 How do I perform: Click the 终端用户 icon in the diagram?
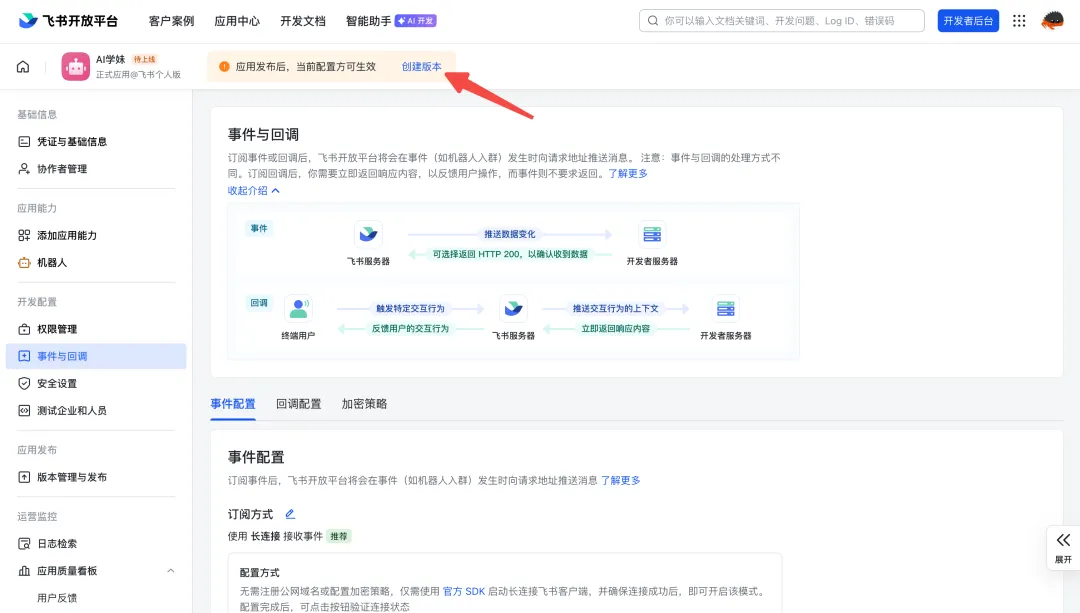[298, 308]
